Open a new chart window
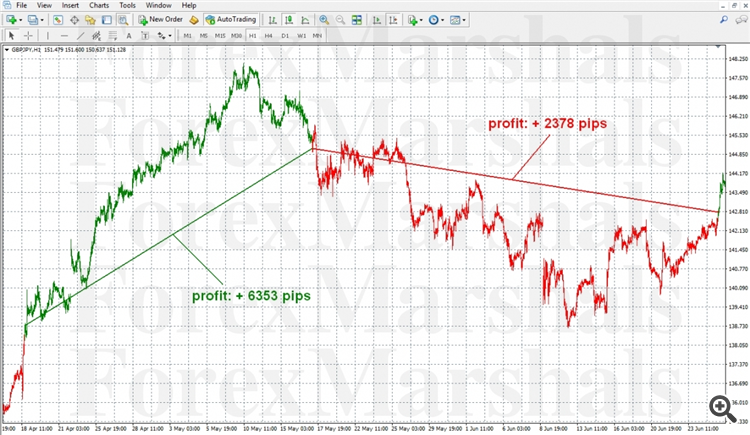 click(11, 20)
